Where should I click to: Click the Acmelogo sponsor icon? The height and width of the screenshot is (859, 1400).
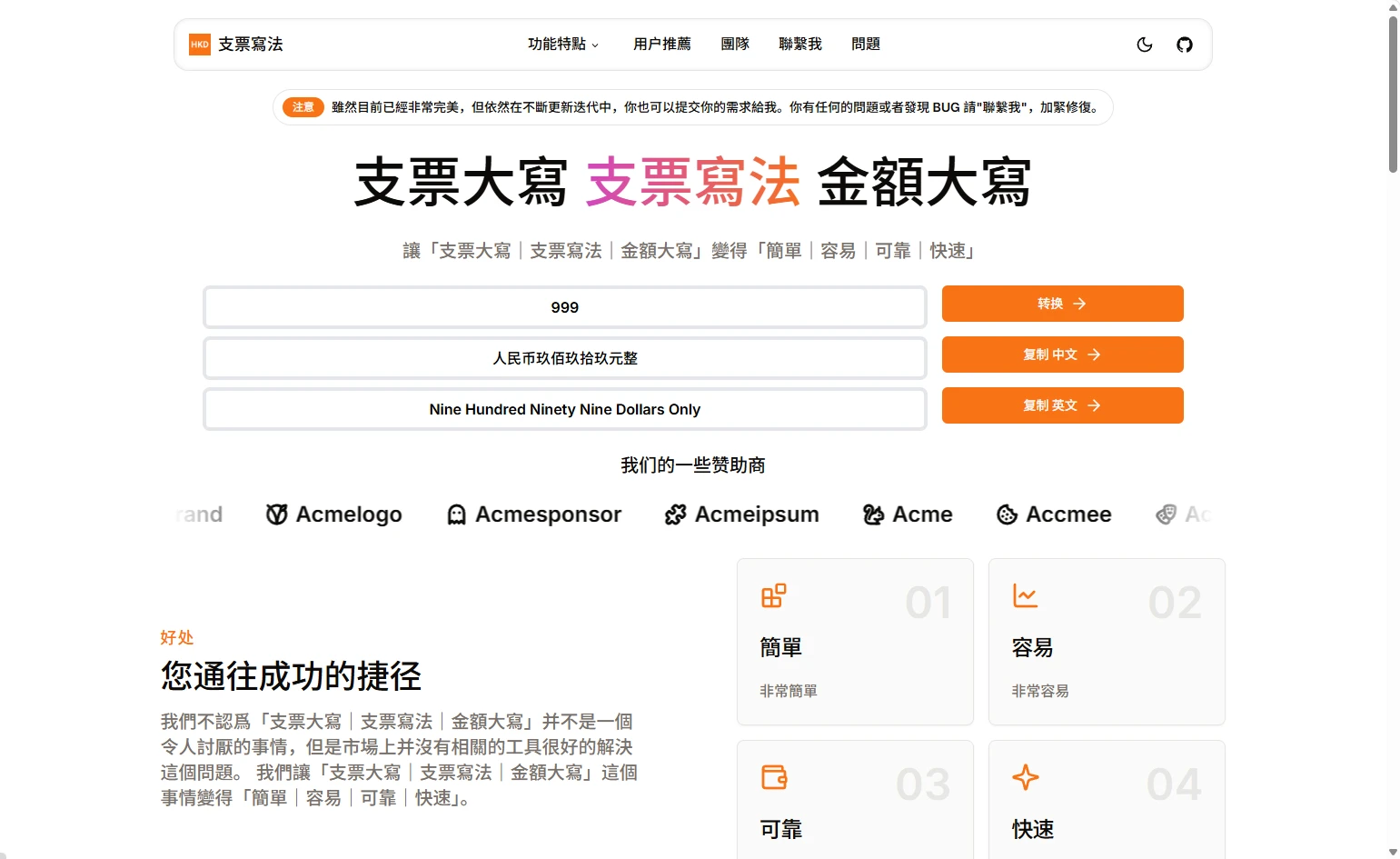pyautogui.click(x=276, y=514)
